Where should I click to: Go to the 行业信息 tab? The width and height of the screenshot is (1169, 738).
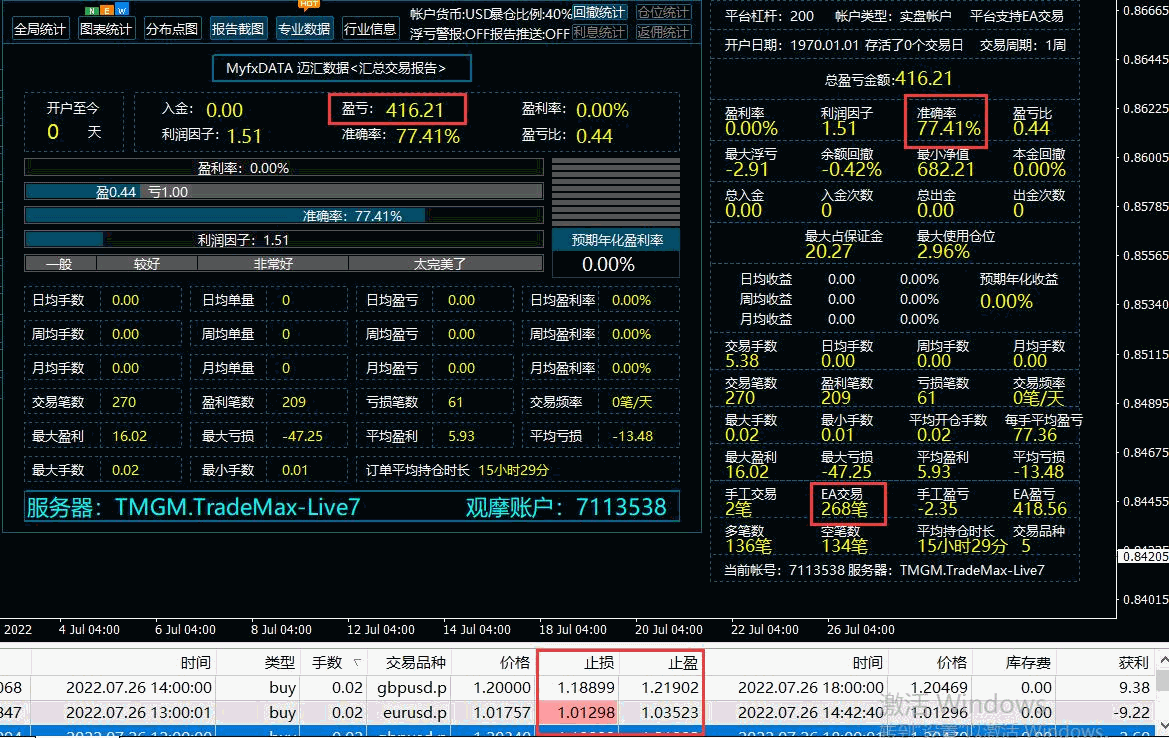(x=370, y=29)
